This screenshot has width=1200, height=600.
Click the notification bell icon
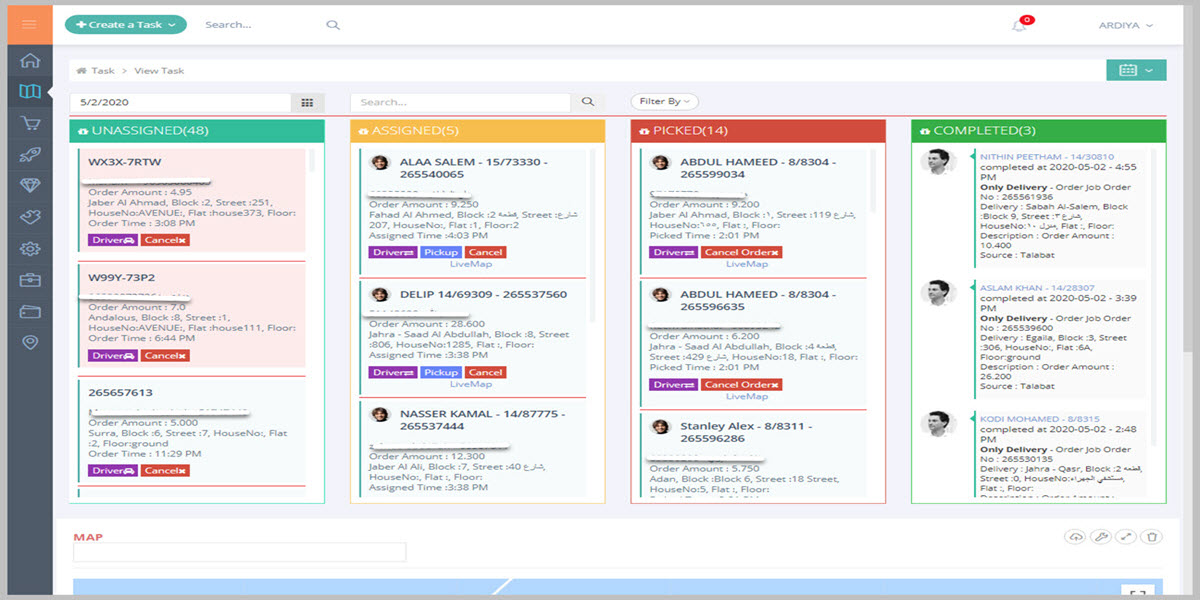coord(1019,25)
